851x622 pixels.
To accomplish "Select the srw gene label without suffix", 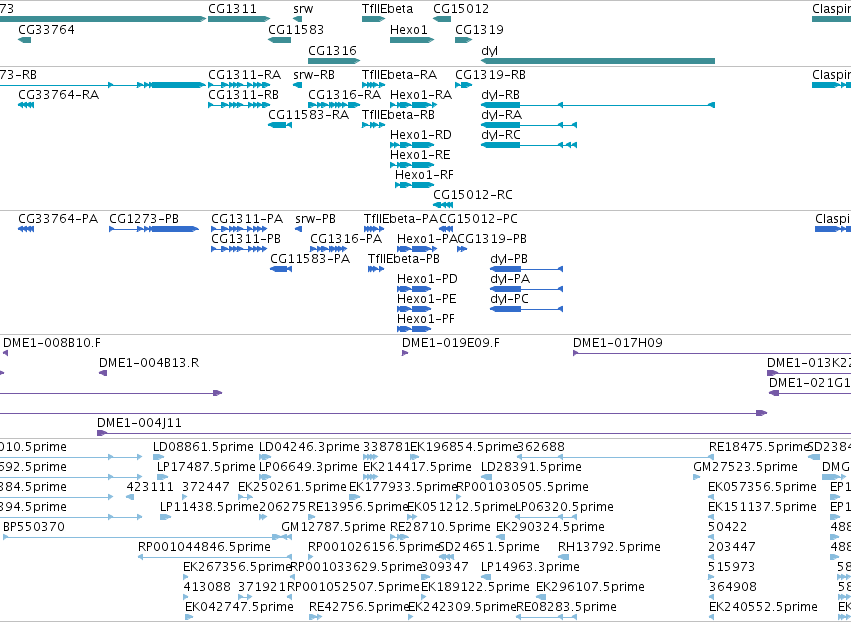I will [303, 9].
